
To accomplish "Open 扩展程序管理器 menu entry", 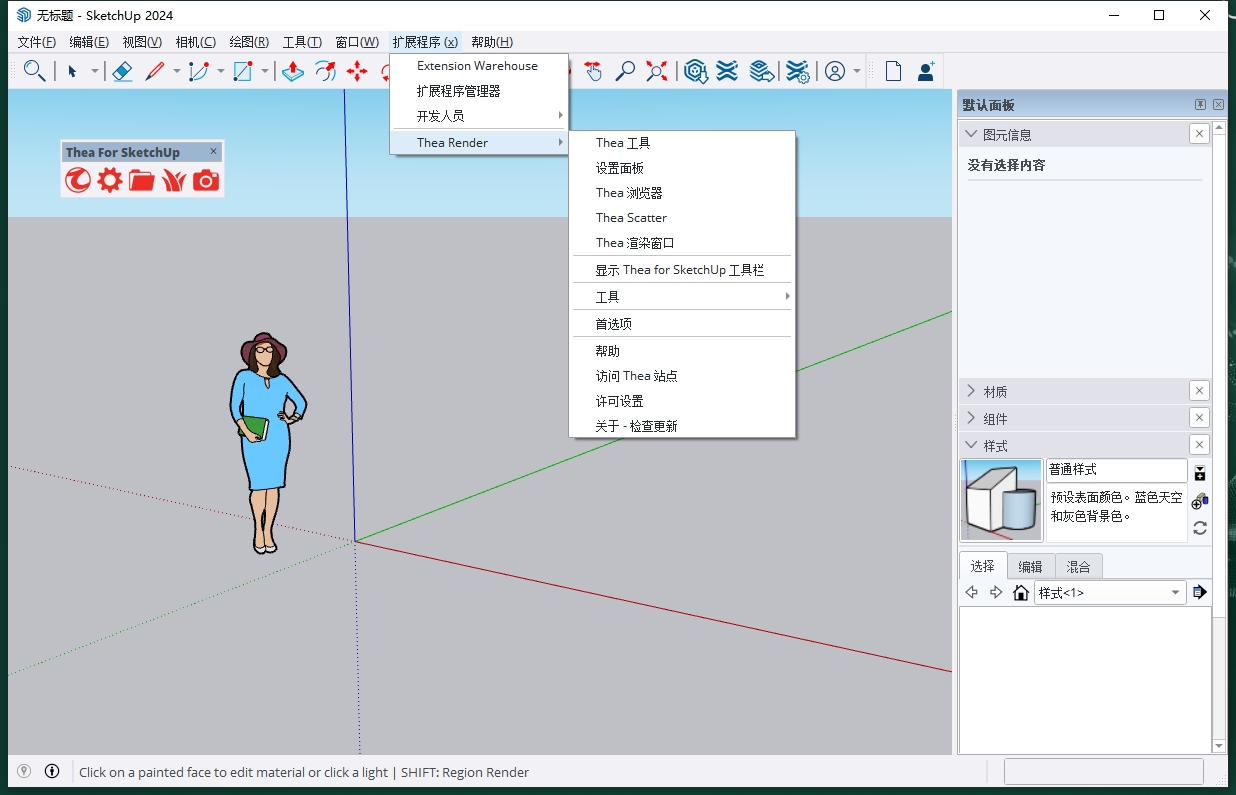I will [479, 91].
